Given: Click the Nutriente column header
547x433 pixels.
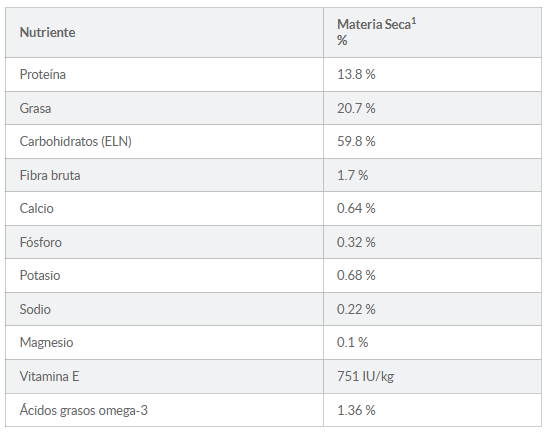Looking at the screenshot, I should (47, 32).
